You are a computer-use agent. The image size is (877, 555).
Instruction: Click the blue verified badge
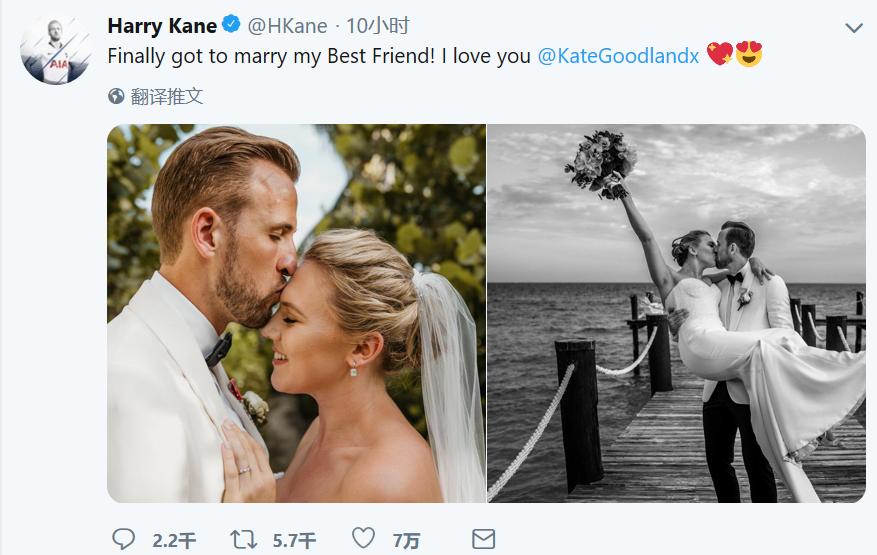click(229, 26)
